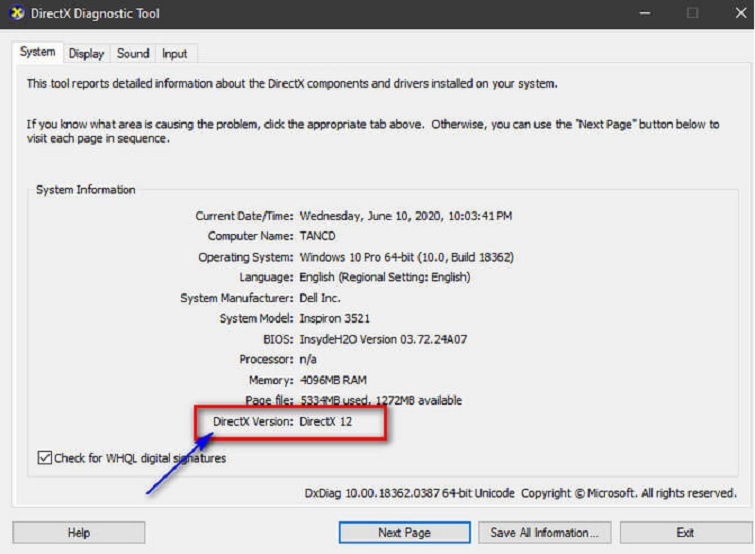This screenshot has width=755, height=554.
Task: Minimize the DirectX Diagnostic Tool window
Action: (x=646, y=14)
